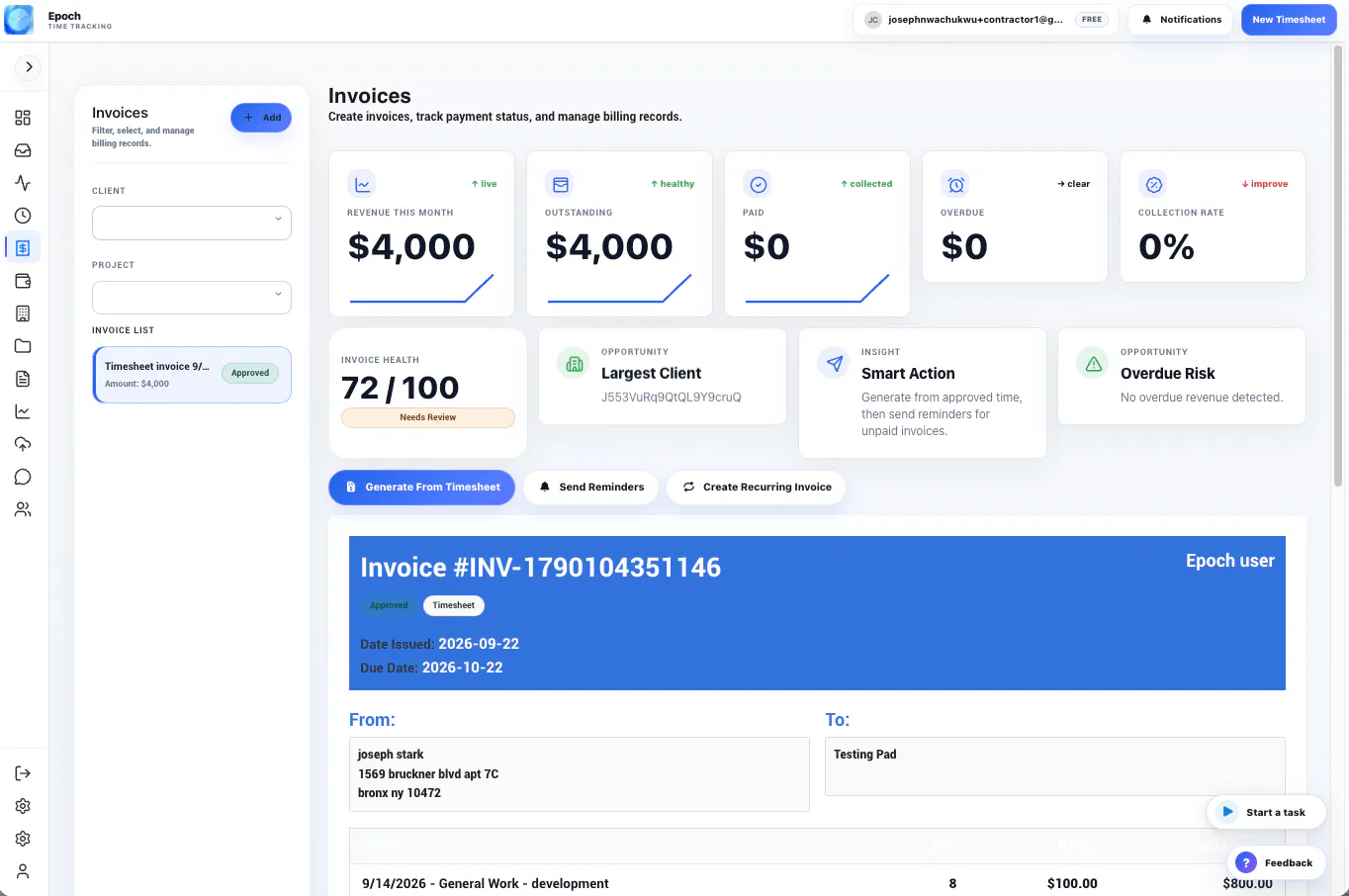Click the '72 / 100' invoice health score
Viewport: 1349px width, 896px height.
[401, 388]
